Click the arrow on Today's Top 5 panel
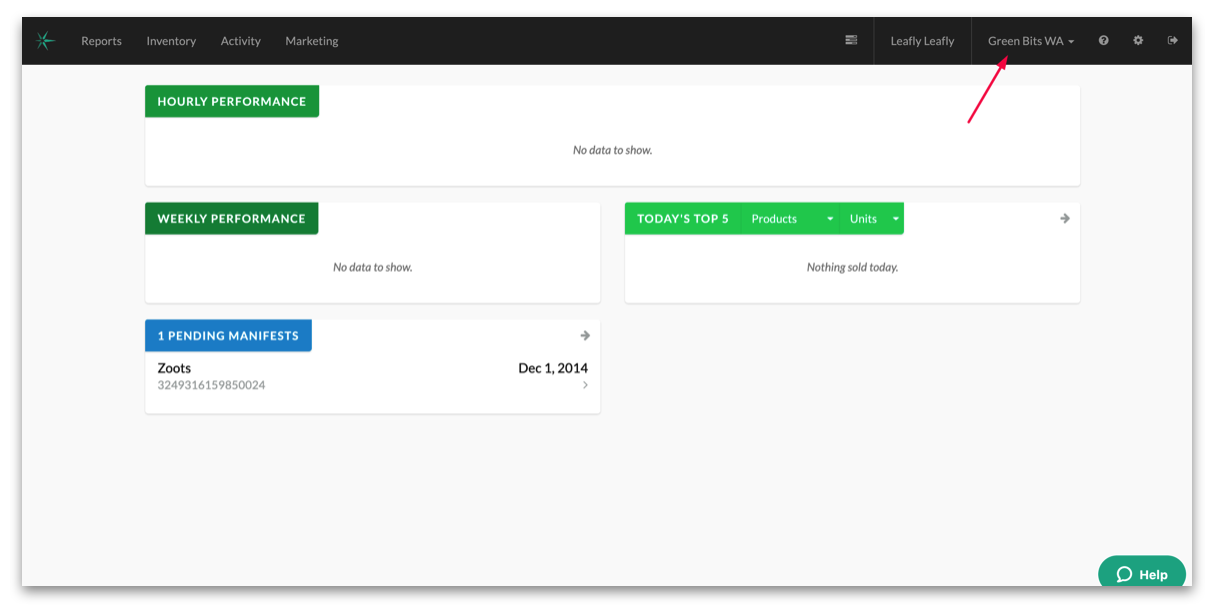This screenshot has width=1216, height=608. coord(1065,218)
